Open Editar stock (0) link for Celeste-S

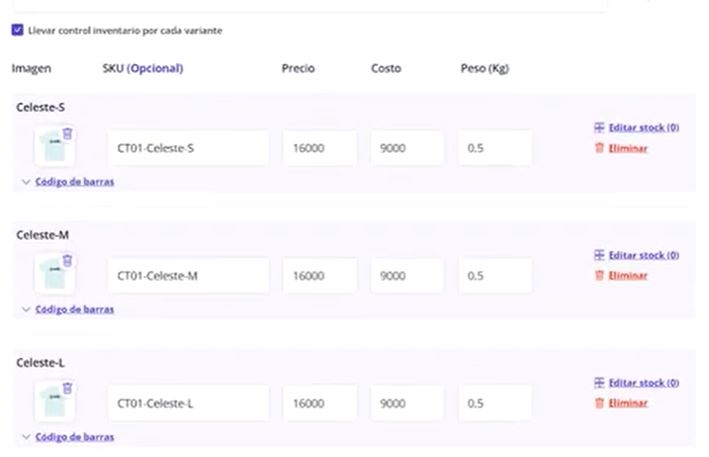click(643, 128)
